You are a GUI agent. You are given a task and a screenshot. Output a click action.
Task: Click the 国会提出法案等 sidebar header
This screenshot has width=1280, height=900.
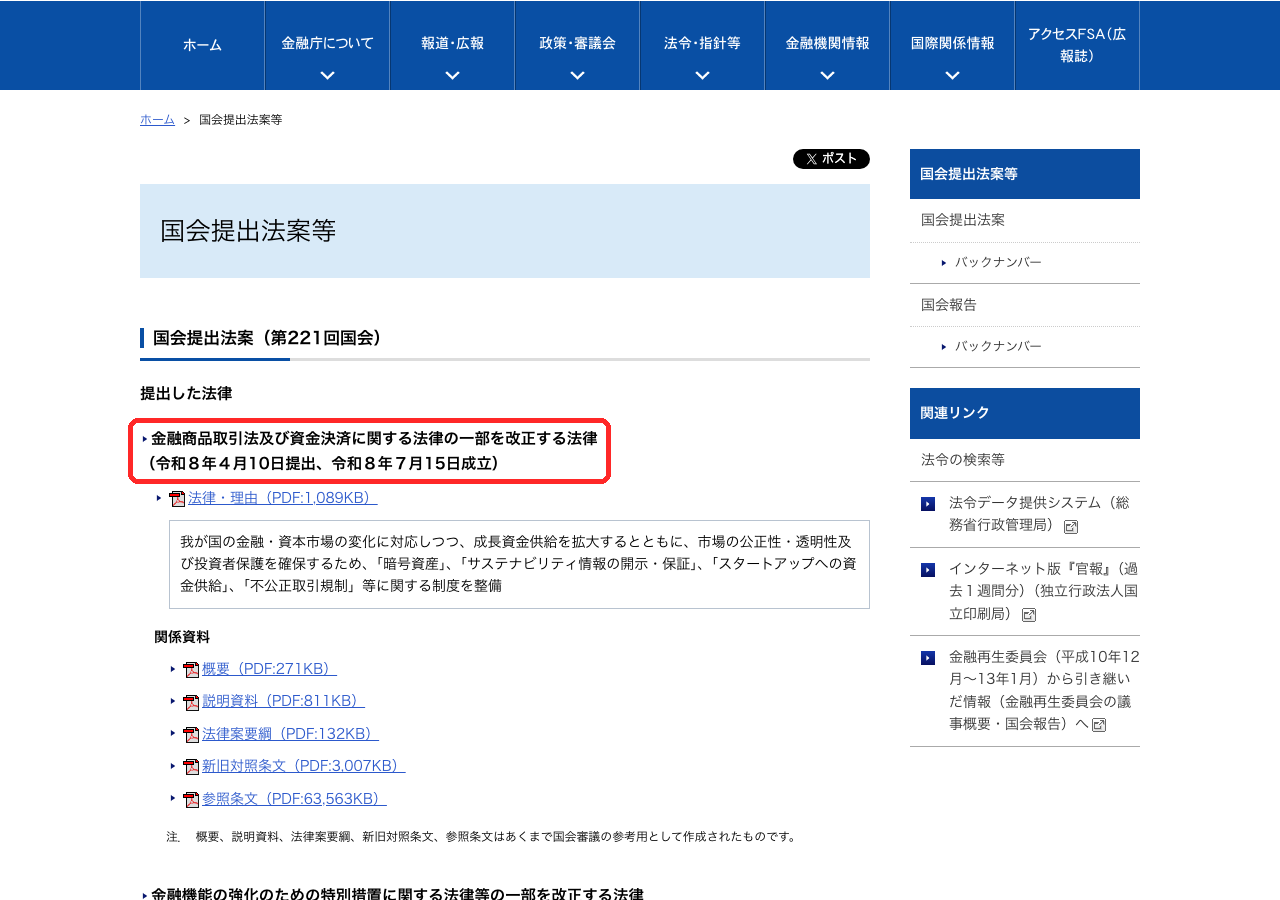click(1025, 174)
